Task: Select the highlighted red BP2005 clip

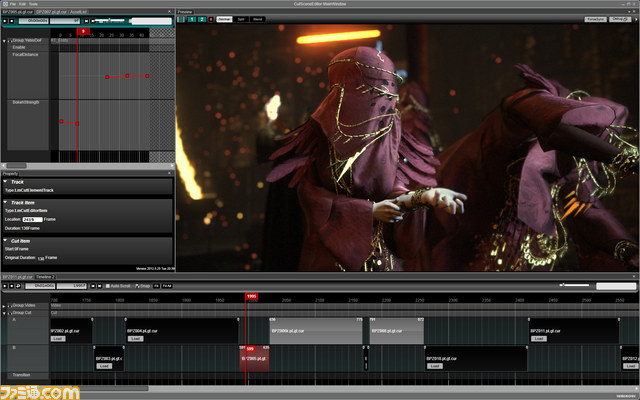Action: click(x=254, y=358)
